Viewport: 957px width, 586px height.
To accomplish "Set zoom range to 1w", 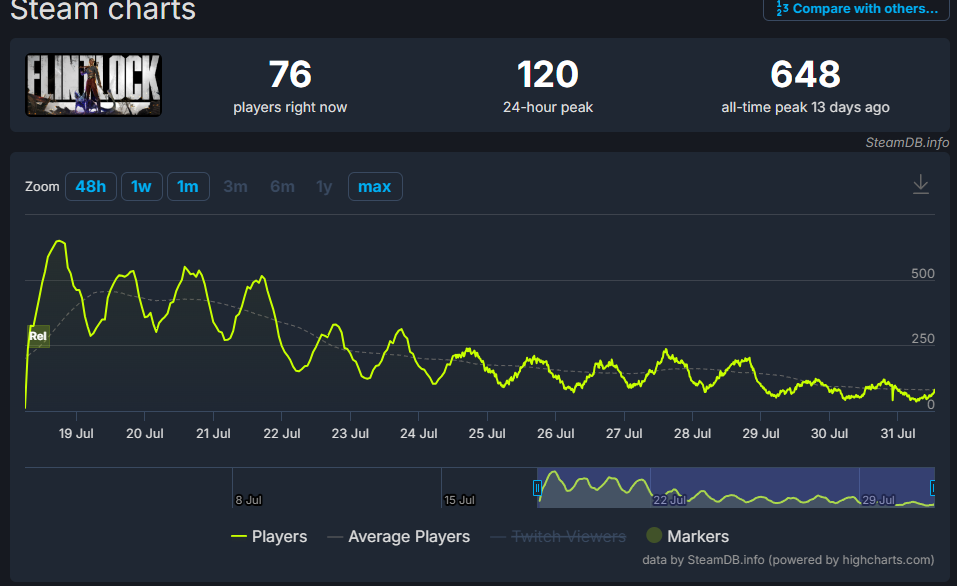I will click(x=141, y=186).
